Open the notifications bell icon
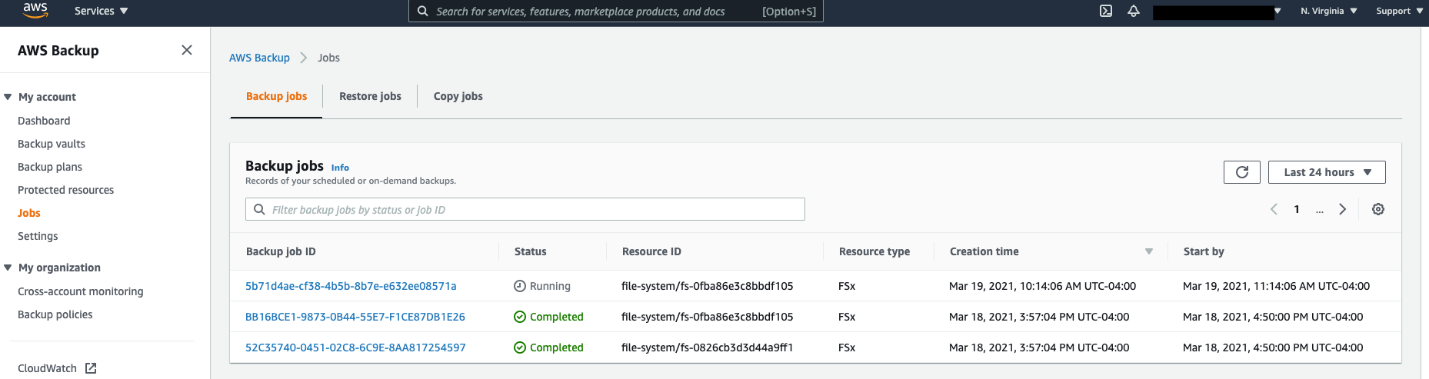Viewport: 1429px width, 379px height. click(x=1133, y=11)
